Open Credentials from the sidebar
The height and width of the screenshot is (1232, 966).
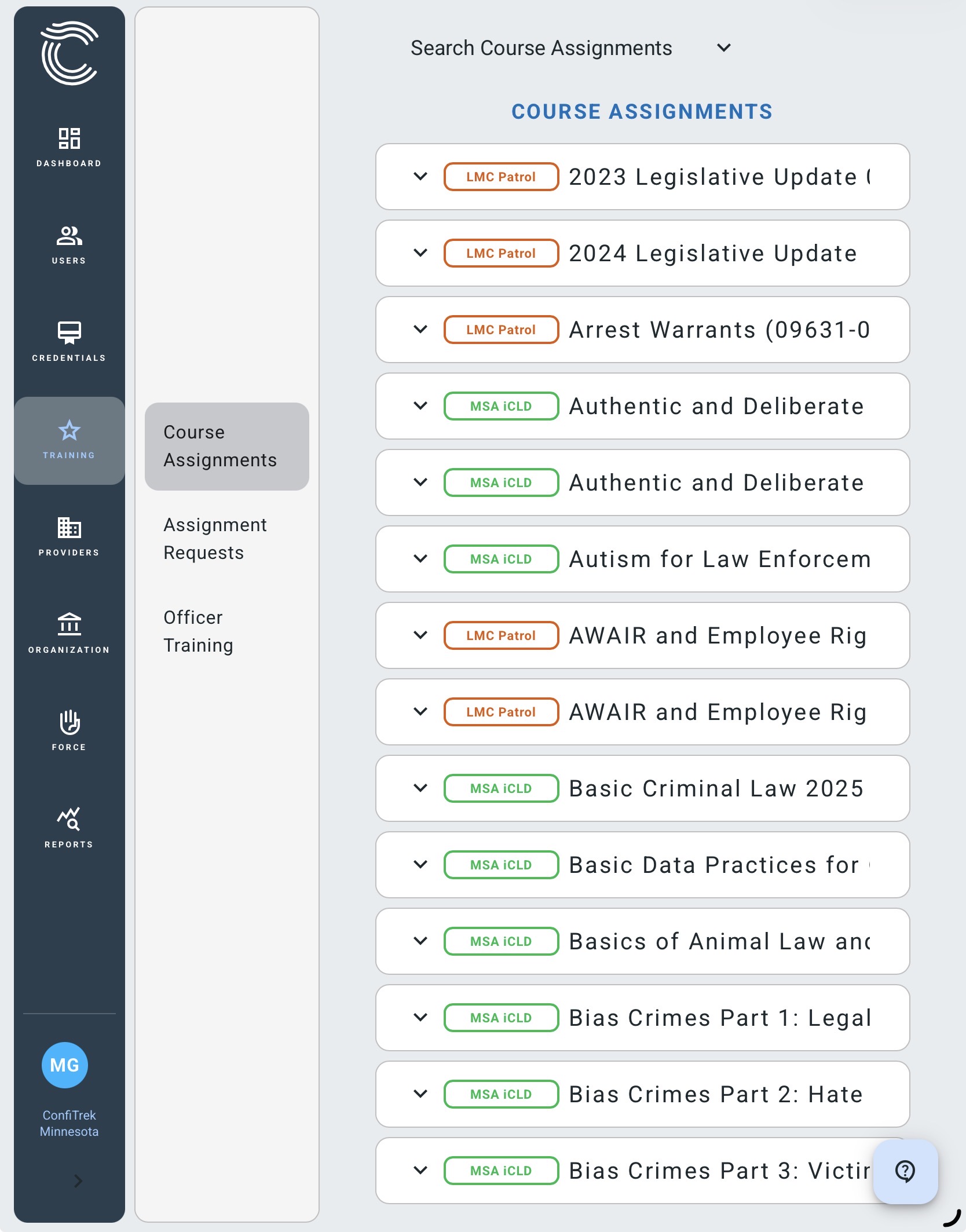tap(69, 333)
